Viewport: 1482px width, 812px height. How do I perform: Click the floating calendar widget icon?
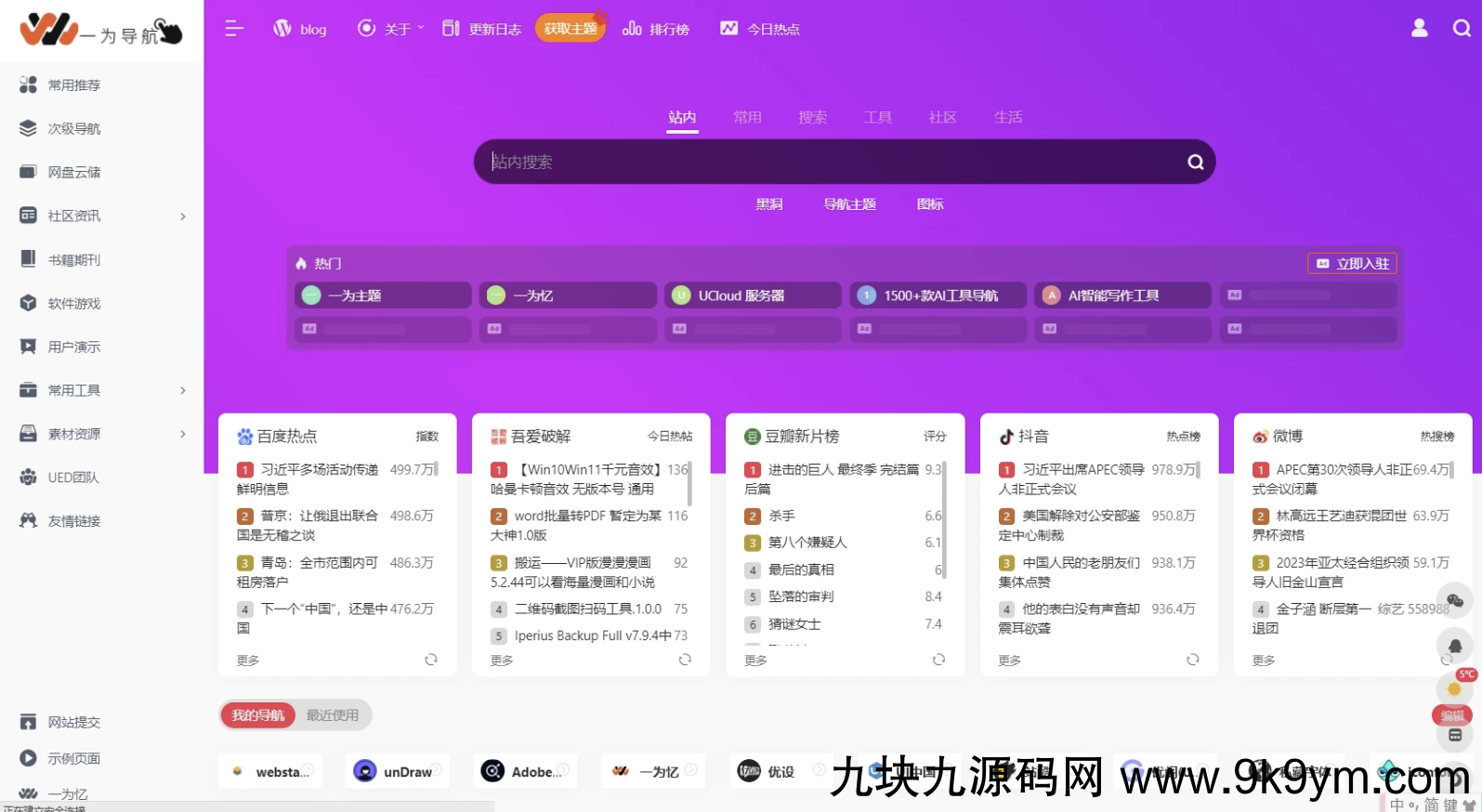pos(1455,735)
